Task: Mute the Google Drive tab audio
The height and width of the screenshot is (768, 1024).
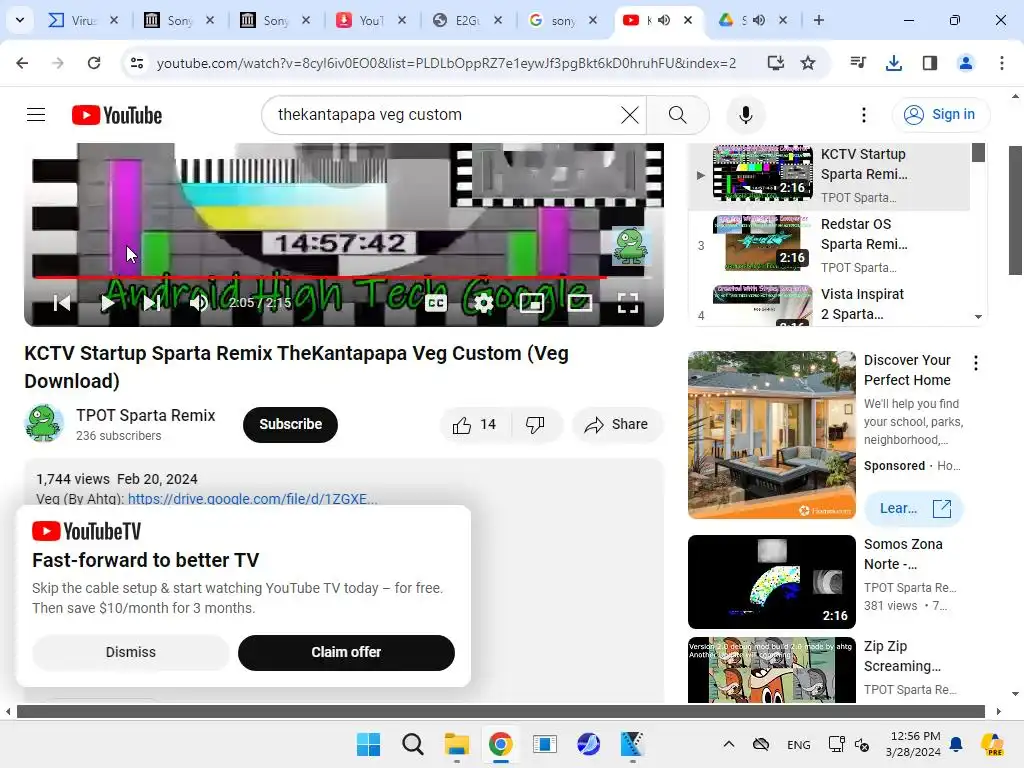Action: 759,20
